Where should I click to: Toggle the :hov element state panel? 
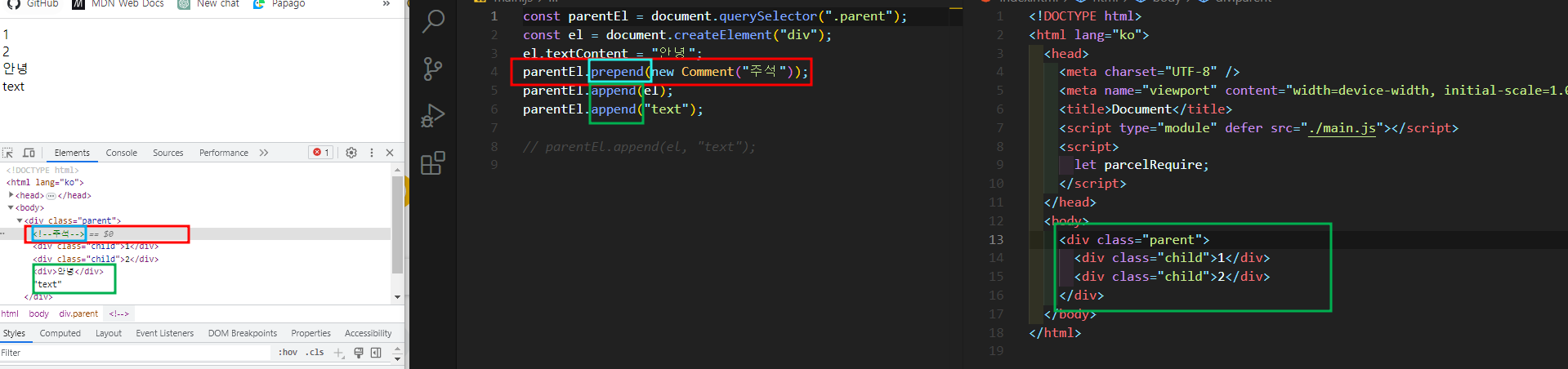coord(288,353)
